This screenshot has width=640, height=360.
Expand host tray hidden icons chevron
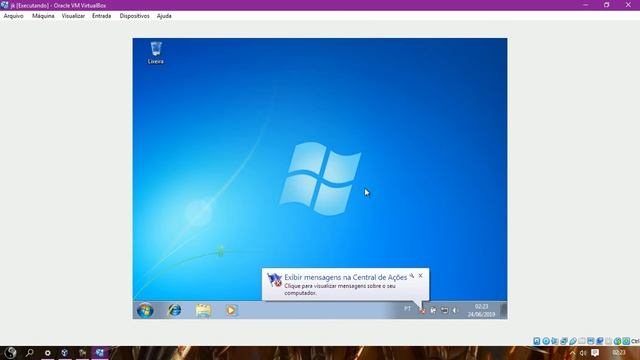click(573, 353)
